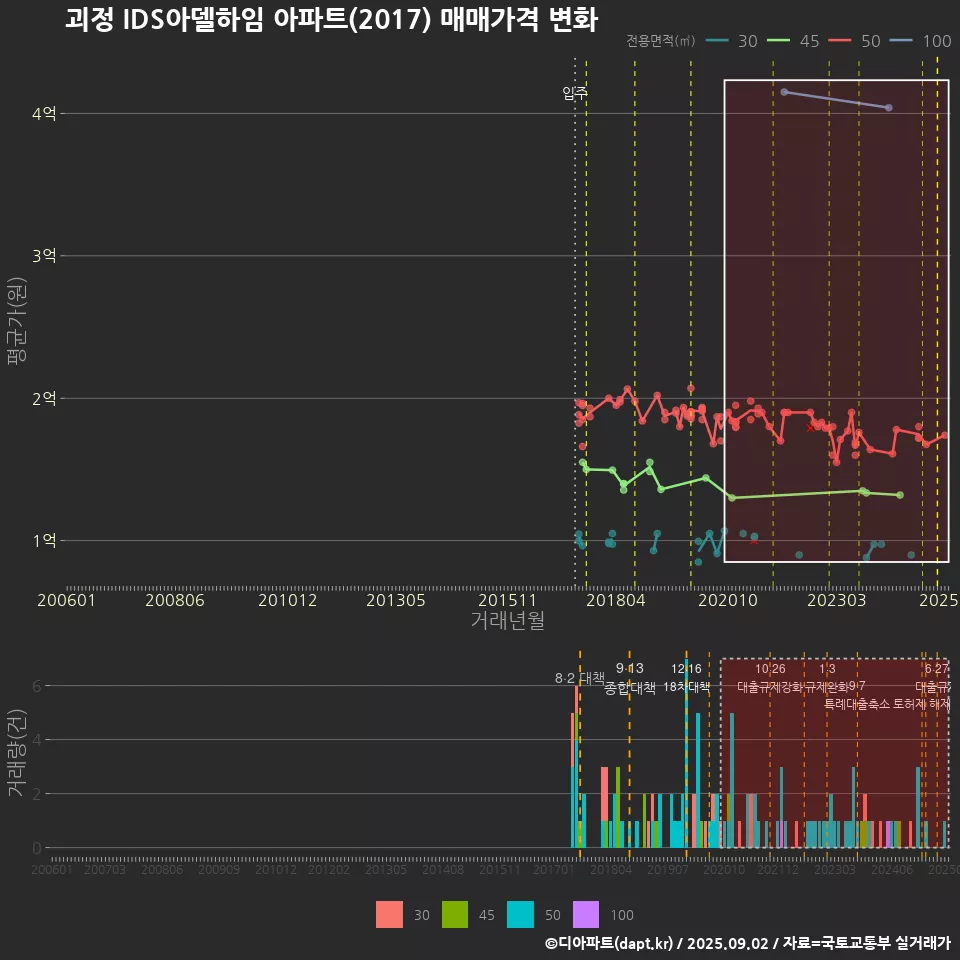Click '201511' on the price chart x-axis

pyautogui.click(x=507, y=600)
